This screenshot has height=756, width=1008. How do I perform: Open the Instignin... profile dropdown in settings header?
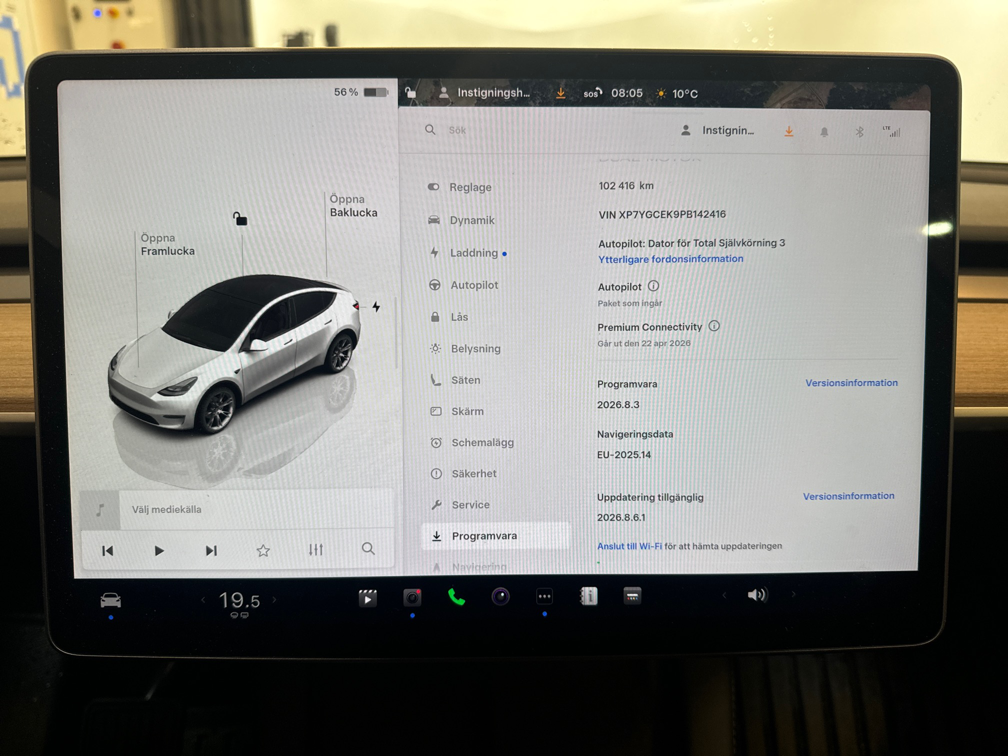[718, 131]
